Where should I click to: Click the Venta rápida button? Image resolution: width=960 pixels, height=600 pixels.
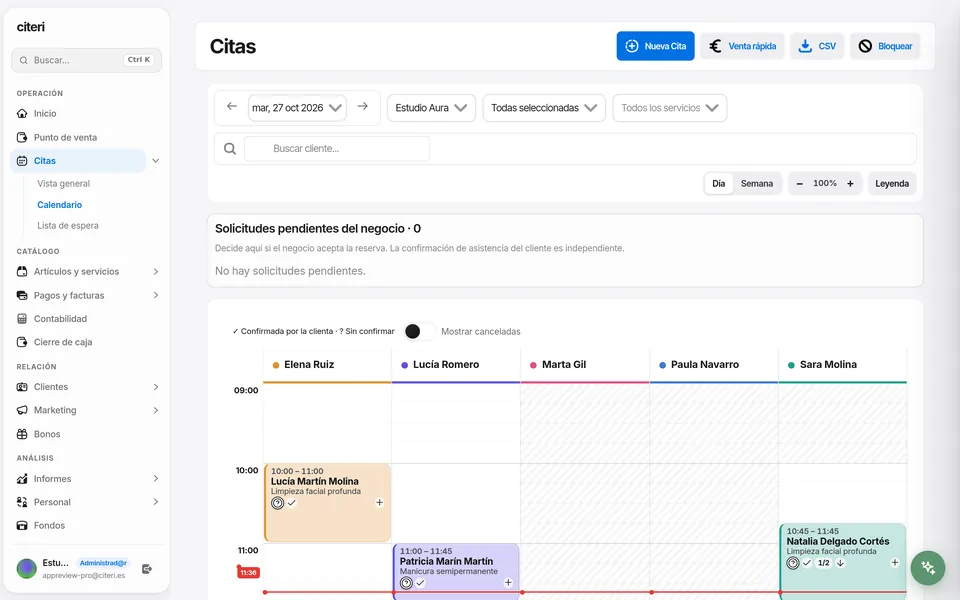[742, 46]
